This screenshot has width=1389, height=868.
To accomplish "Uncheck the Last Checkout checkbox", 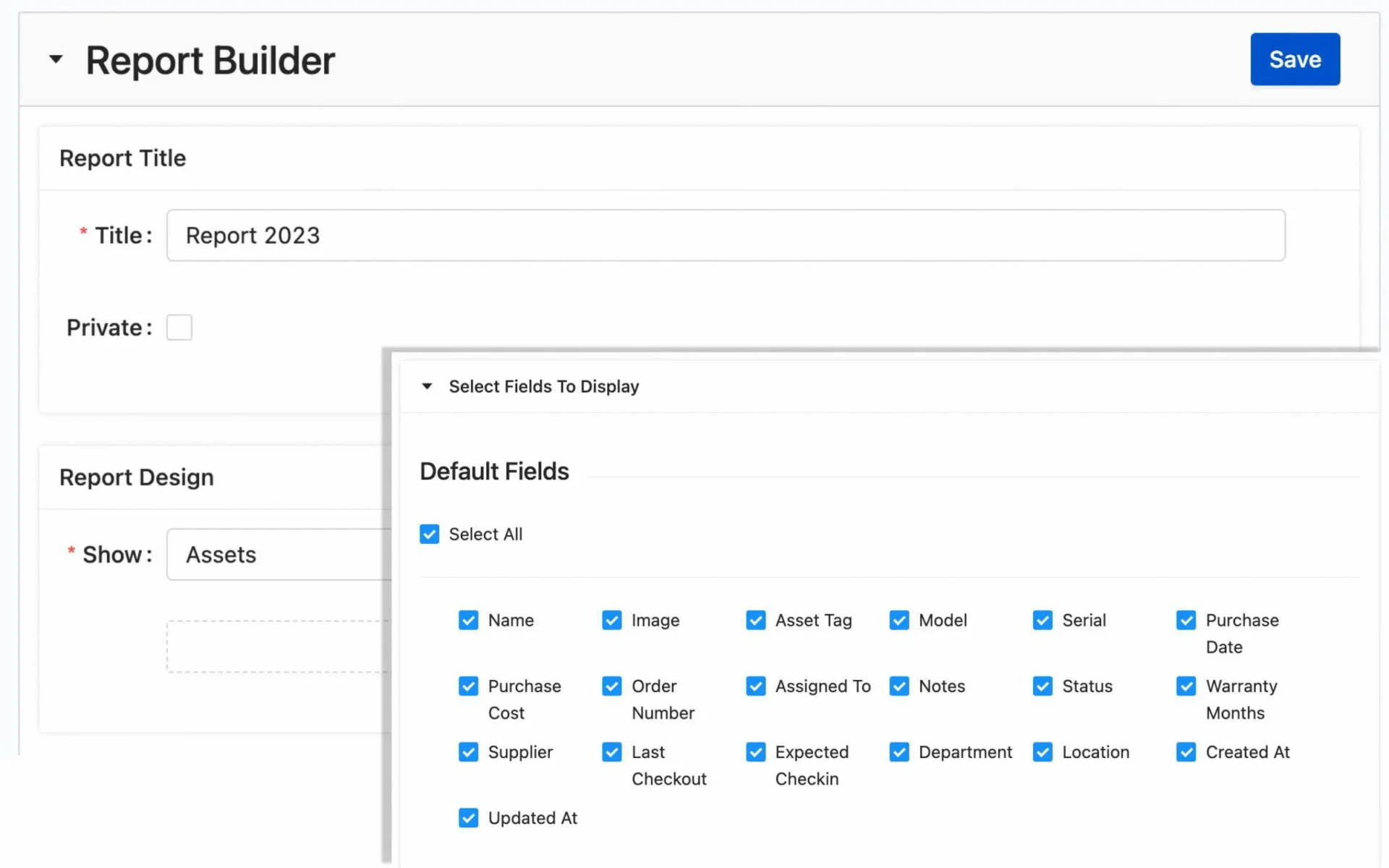I will tap(611, 752).
